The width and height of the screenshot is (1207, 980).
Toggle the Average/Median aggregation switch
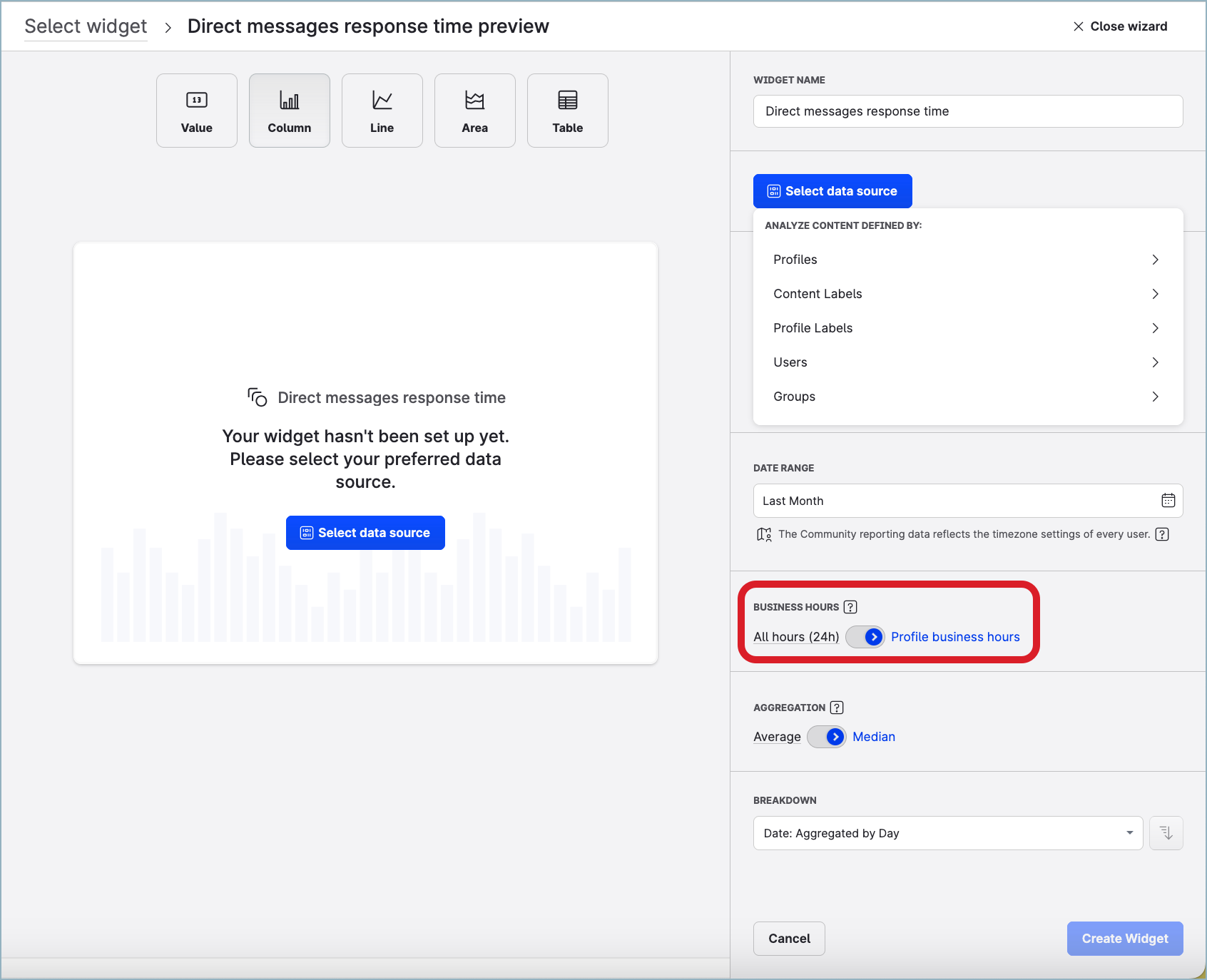(827, 737)
